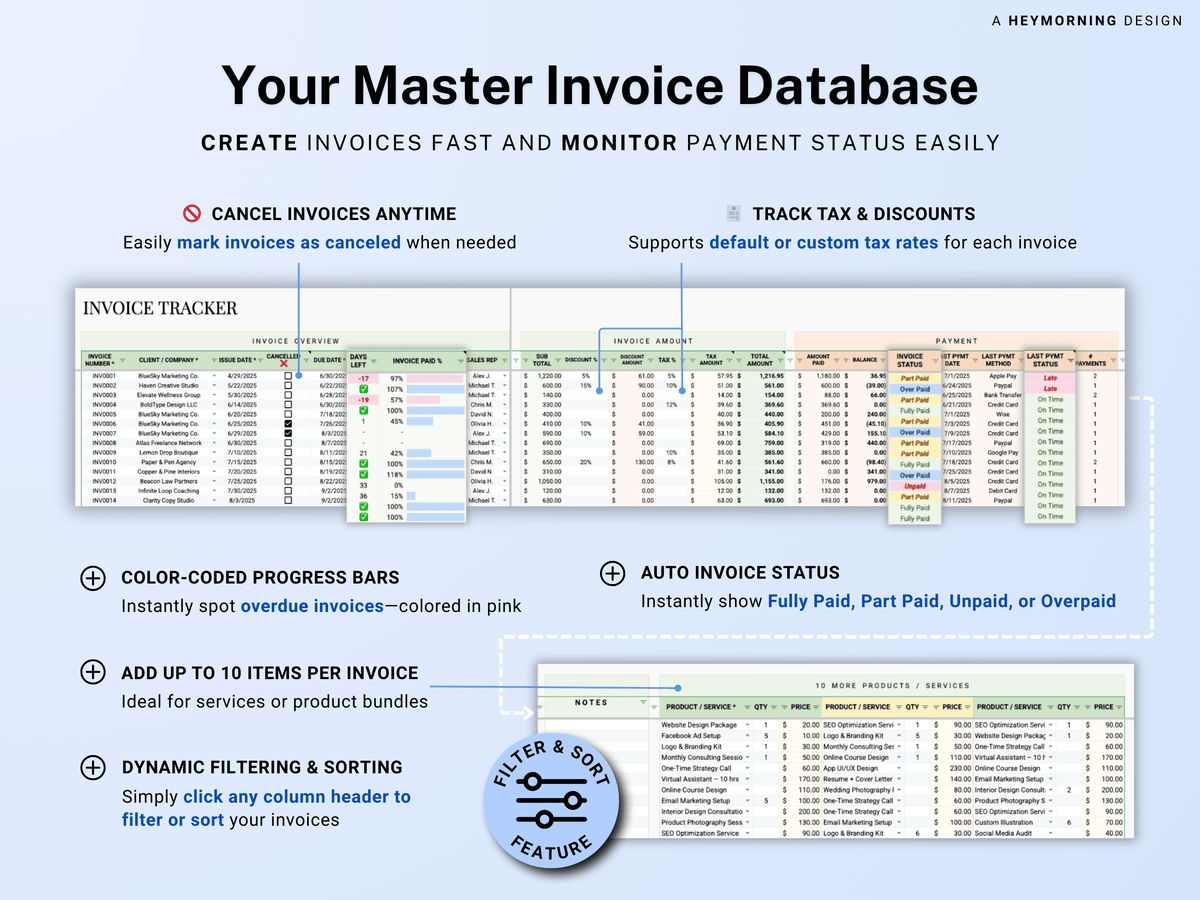This screenshot has height=900, width=1200.
Task: Click the filter icon on Client / Company header
Action: [x=214, y=360]
